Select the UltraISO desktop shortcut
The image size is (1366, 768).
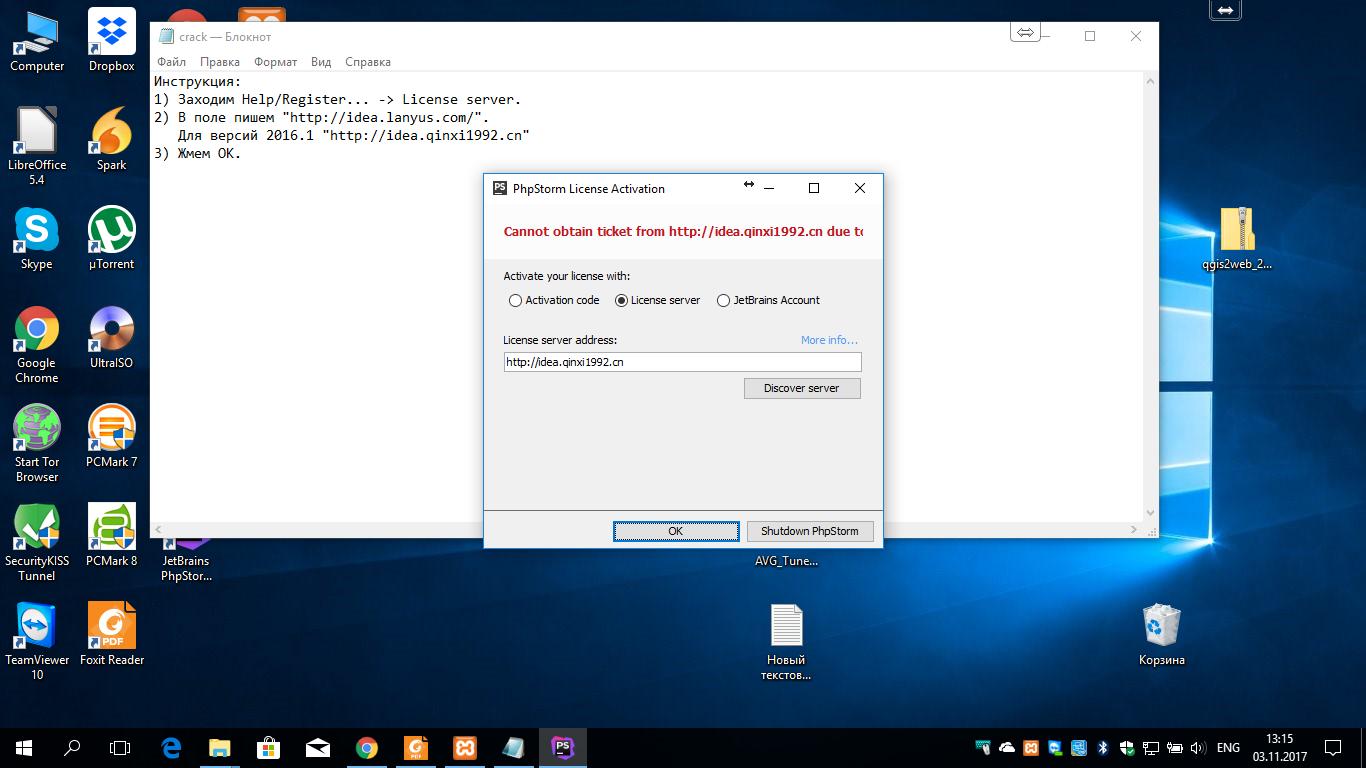click(x=112, y=338)
